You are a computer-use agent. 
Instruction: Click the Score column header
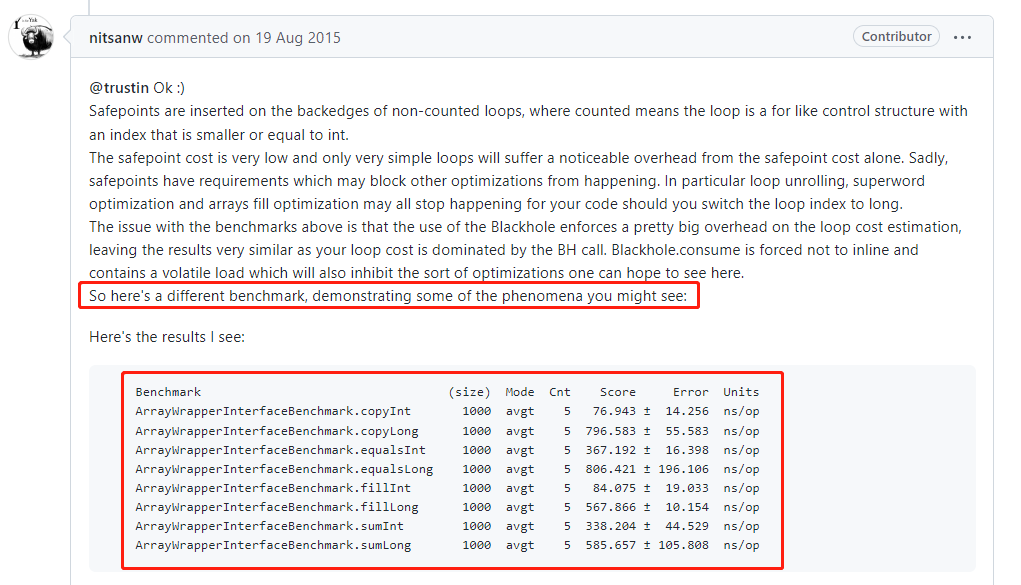[x=617, y=392]
